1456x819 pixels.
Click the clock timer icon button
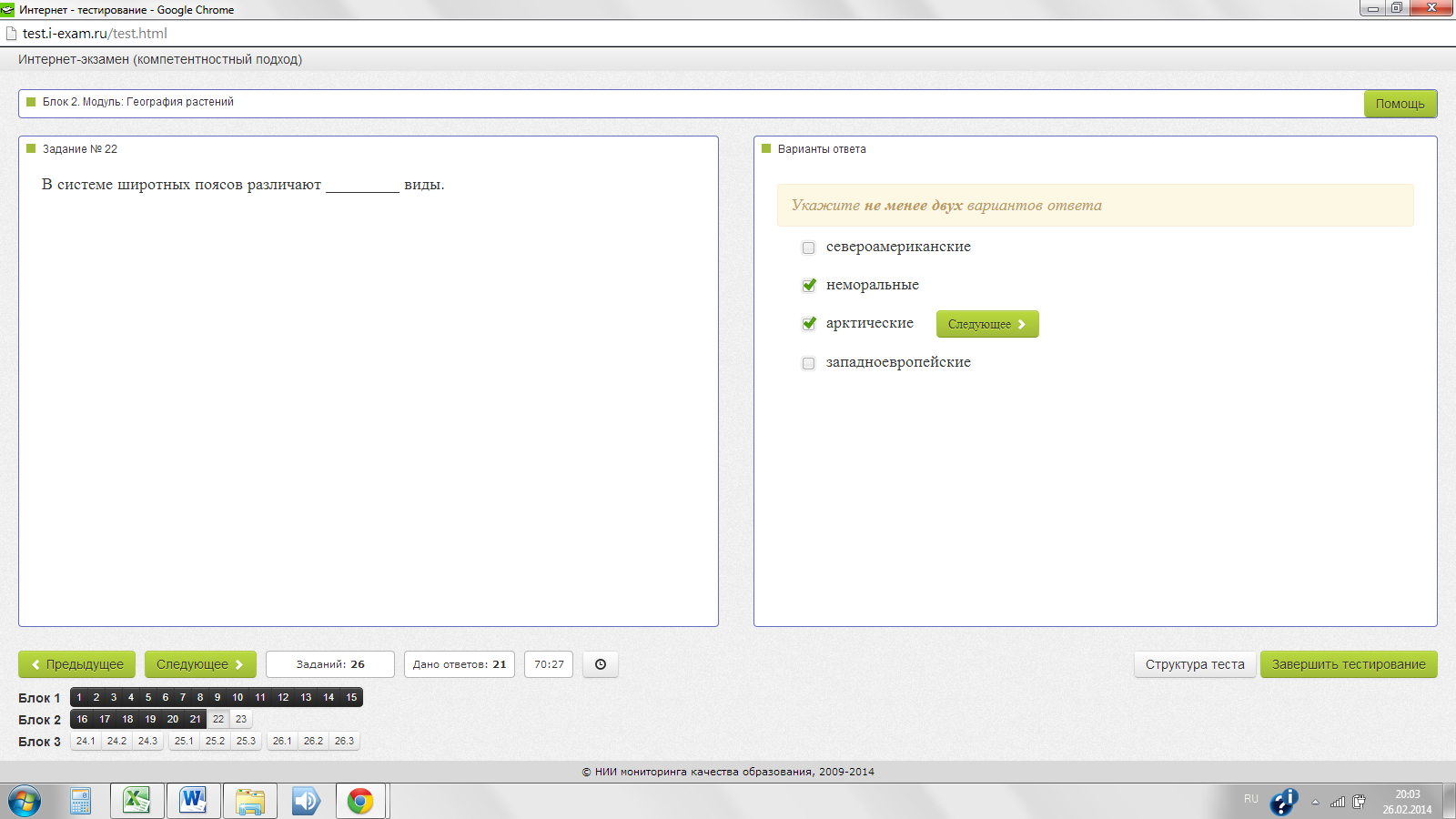[601, 664]
